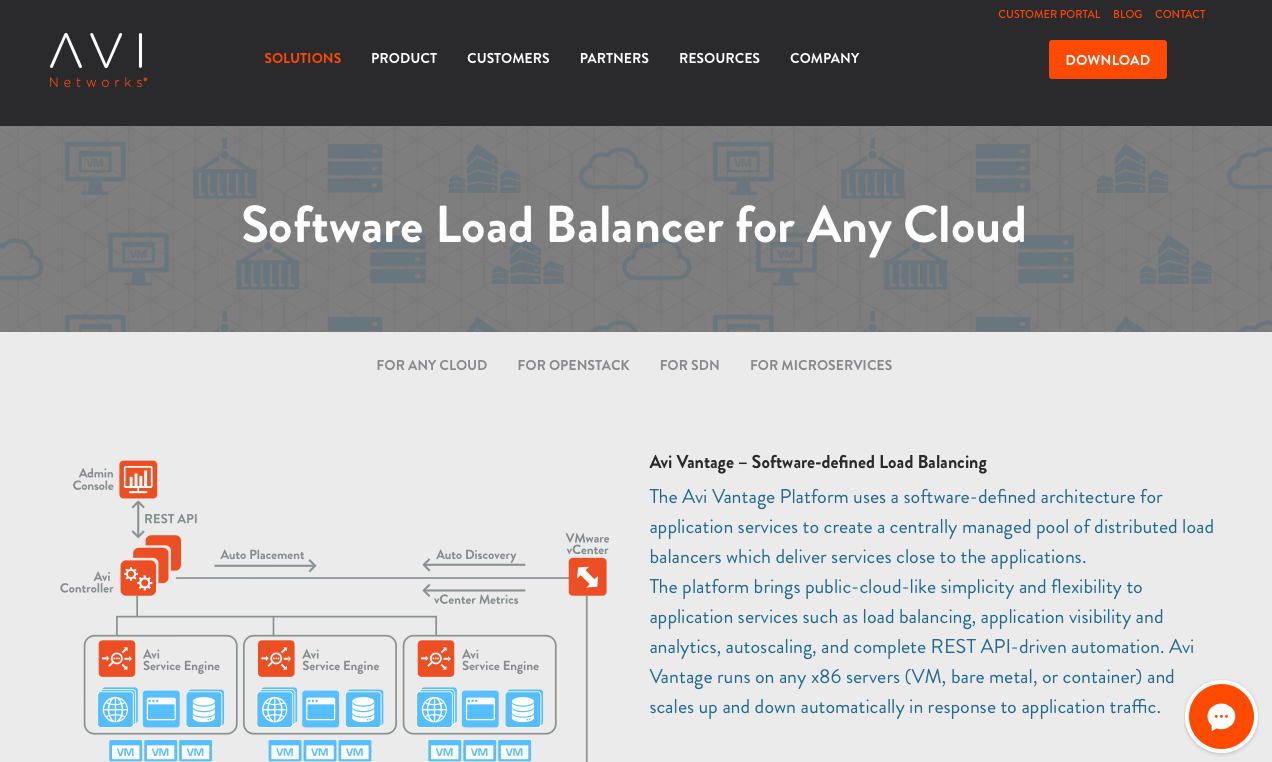Click globe icon in third Service Engine box
The width and height of the screenshot is (1272, 762).
point(435,708)
